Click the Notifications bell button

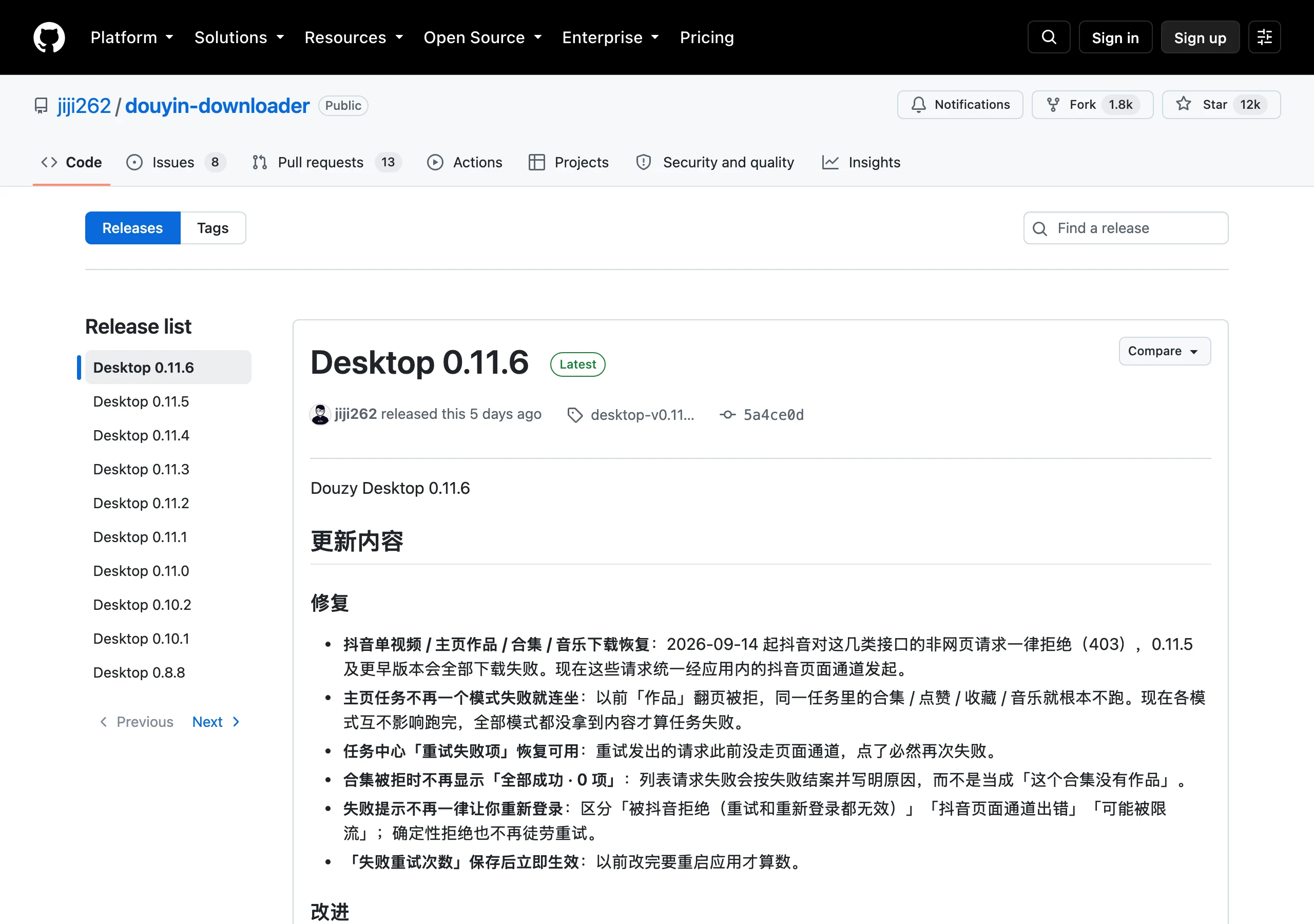pos(960,105)
